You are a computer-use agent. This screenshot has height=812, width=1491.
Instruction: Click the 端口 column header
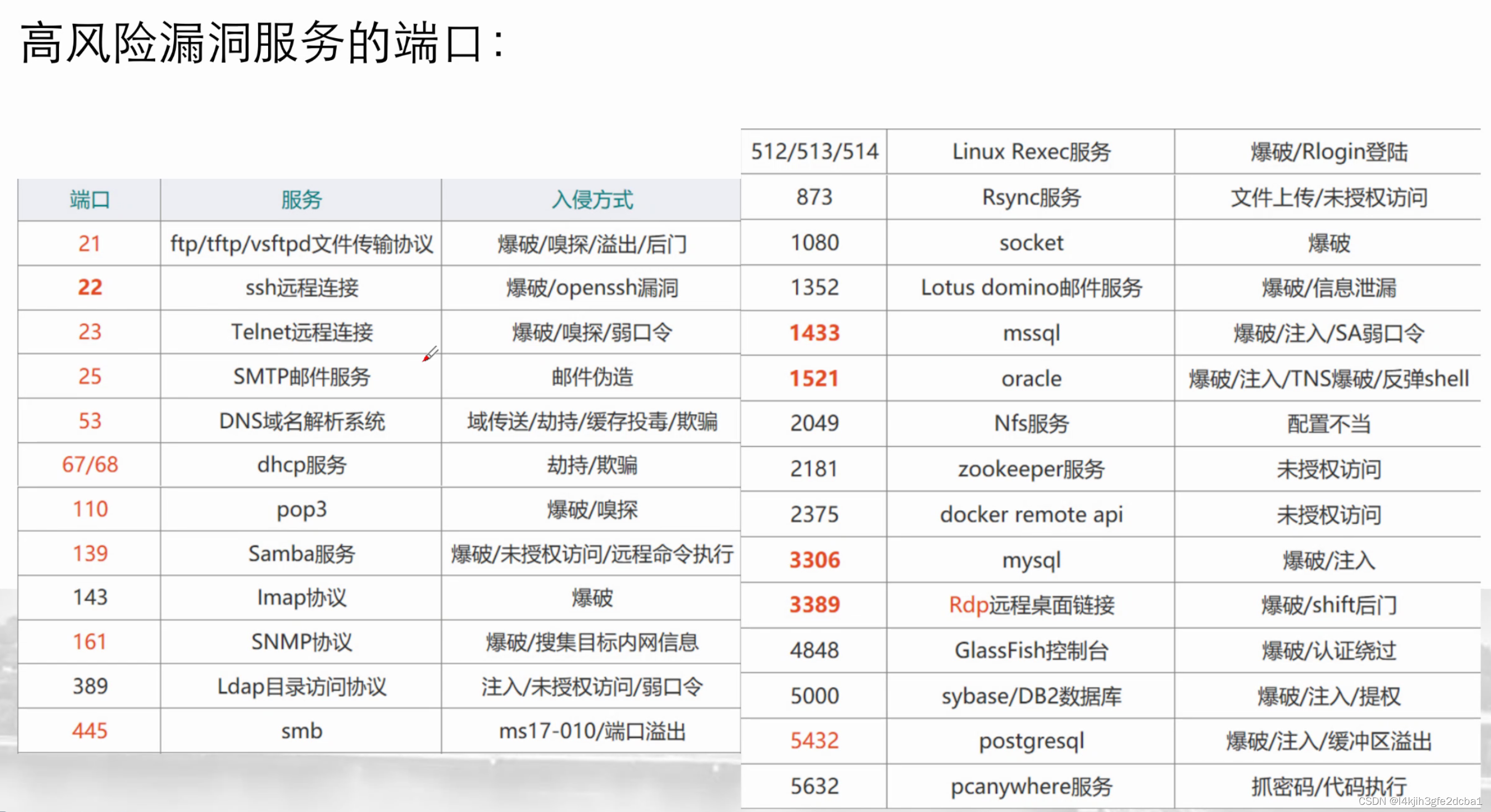point(90,200)
